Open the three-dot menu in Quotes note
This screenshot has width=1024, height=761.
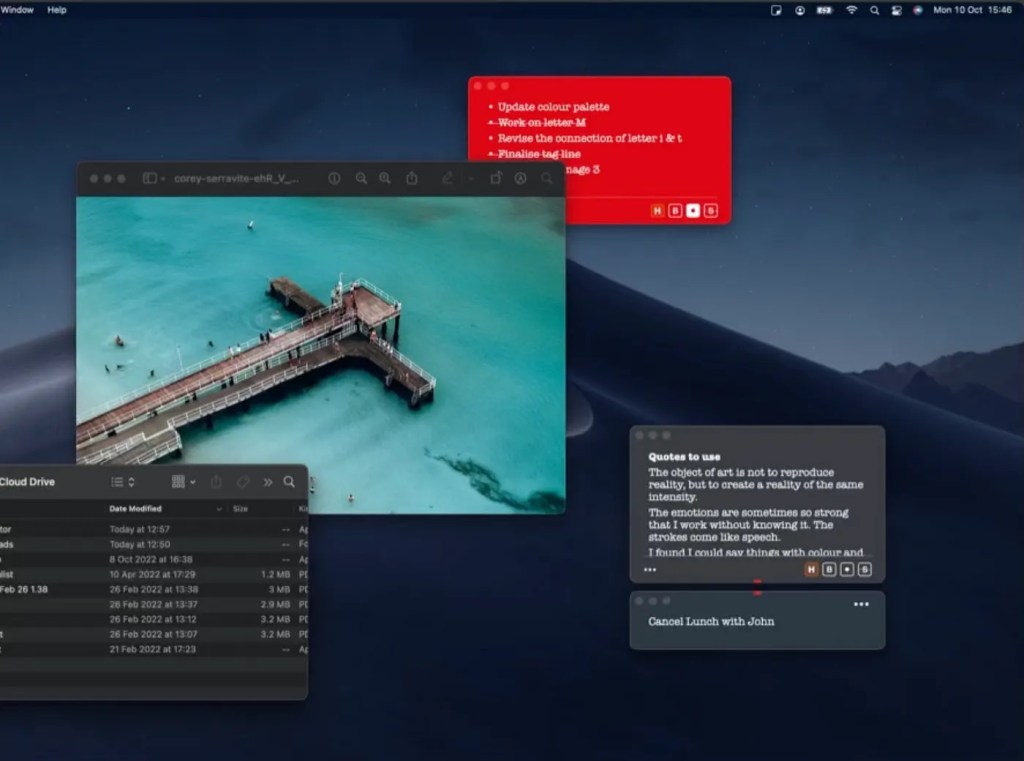[x=650, y=570]
